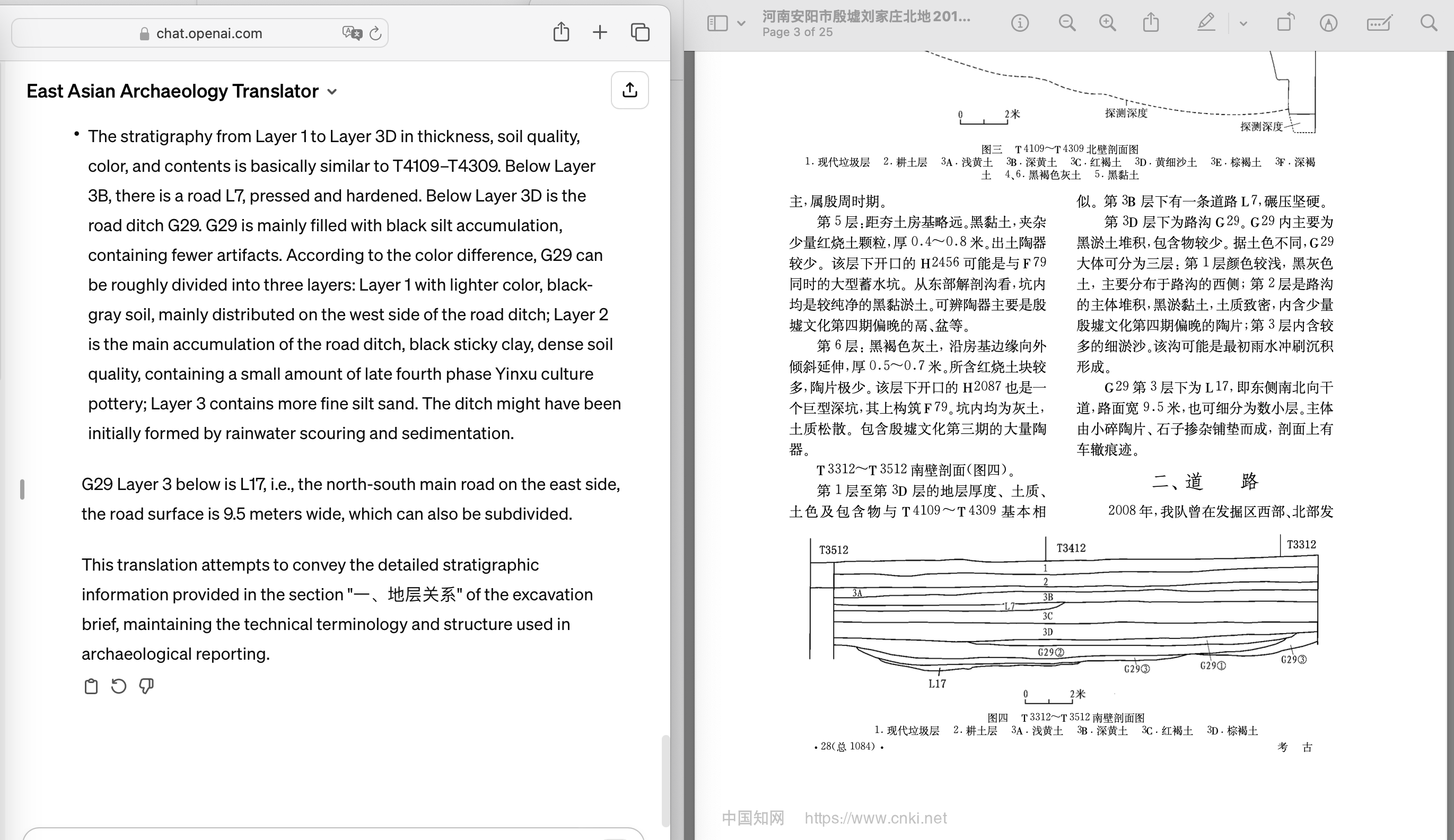Regenerate the ChatGPT response
Screen dimensions: 1454x840
(x=118, y=686)
